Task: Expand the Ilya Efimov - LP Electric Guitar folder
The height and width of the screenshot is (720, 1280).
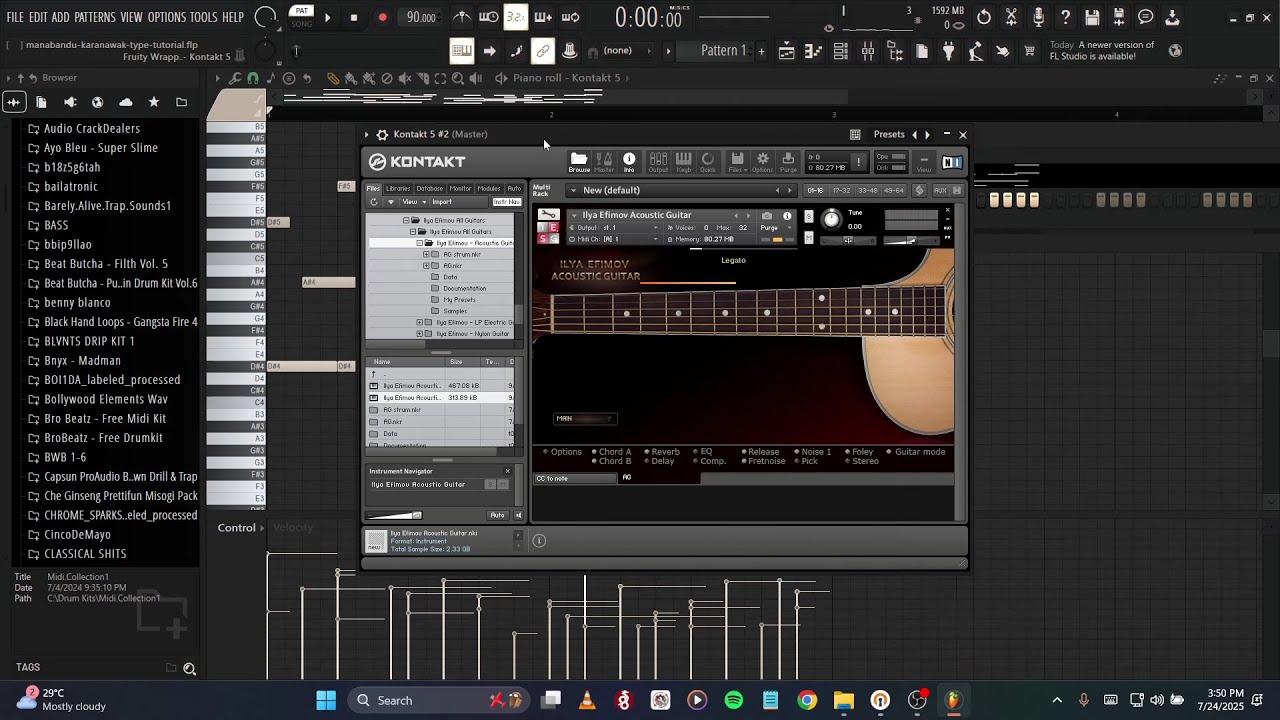Action: (419, 323)
